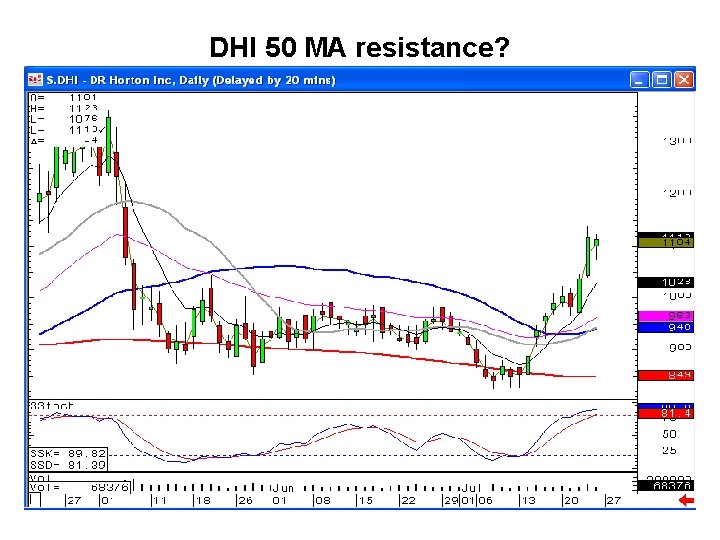This screenshot has height=540, width=720.
Task: Close the DR Horton chart window
Action: pos(684,80)
